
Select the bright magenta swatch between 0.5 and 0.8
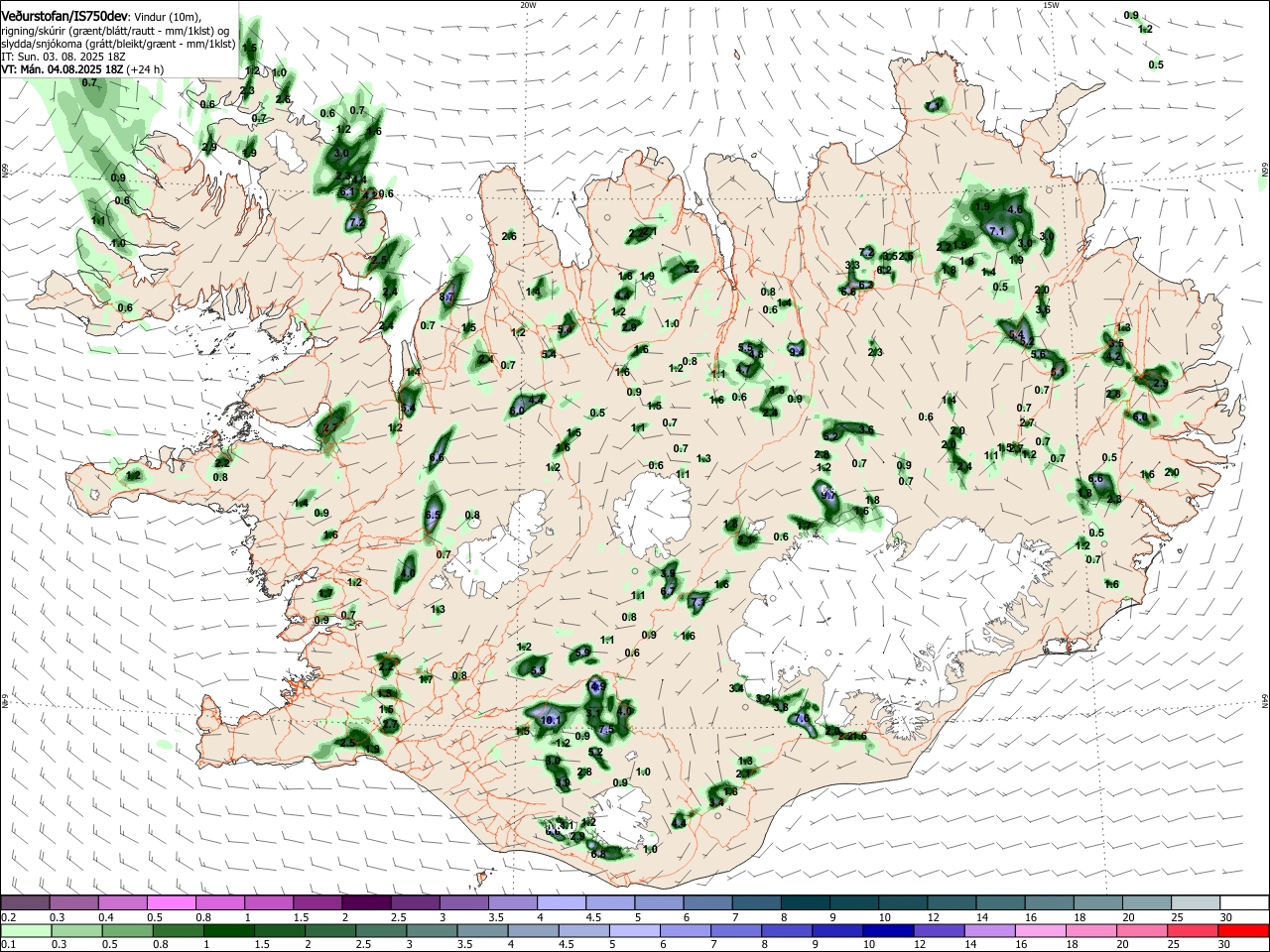[172, 903]
